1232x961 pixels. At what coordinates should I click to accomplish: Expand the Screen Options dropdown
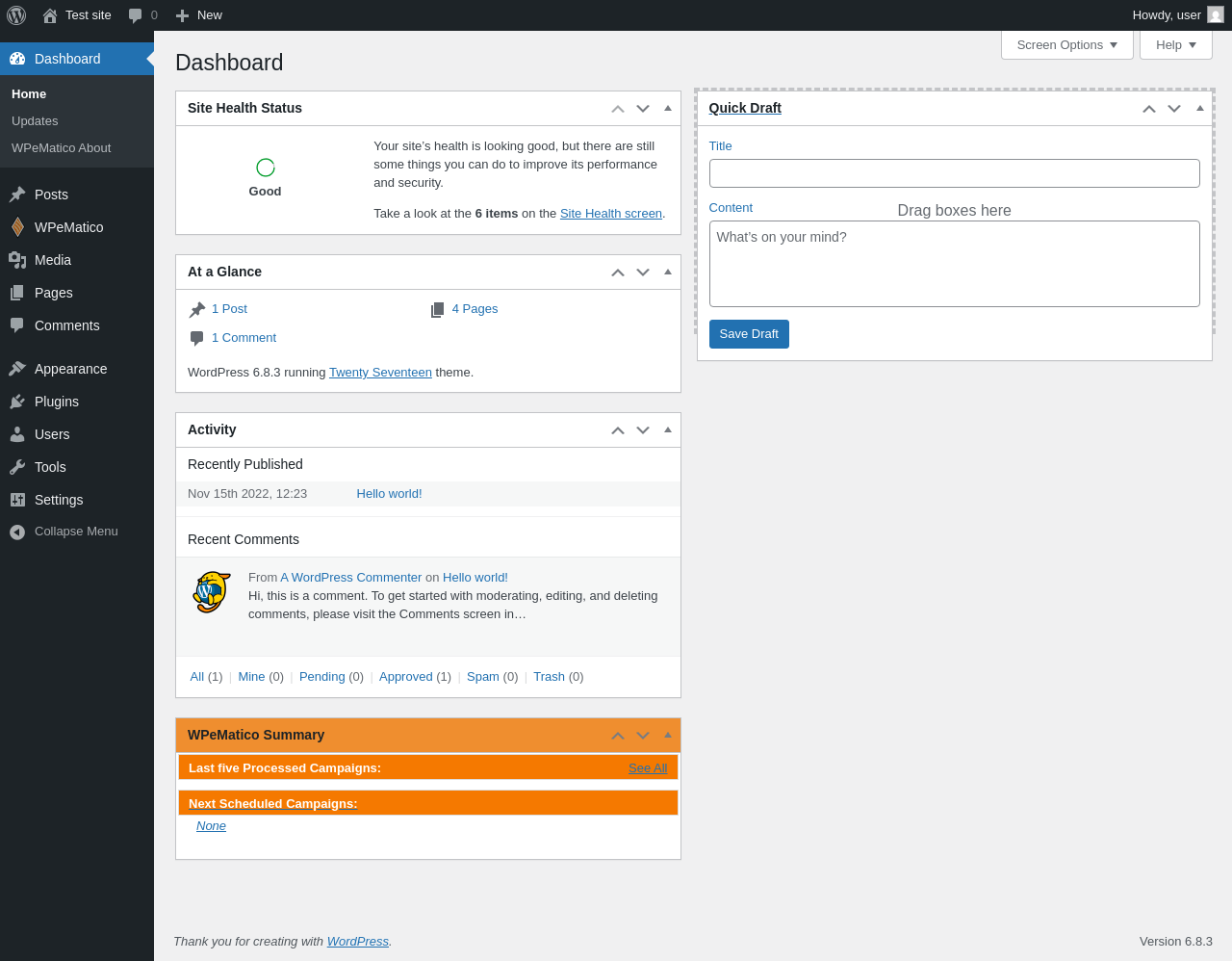click(1066, 45)
